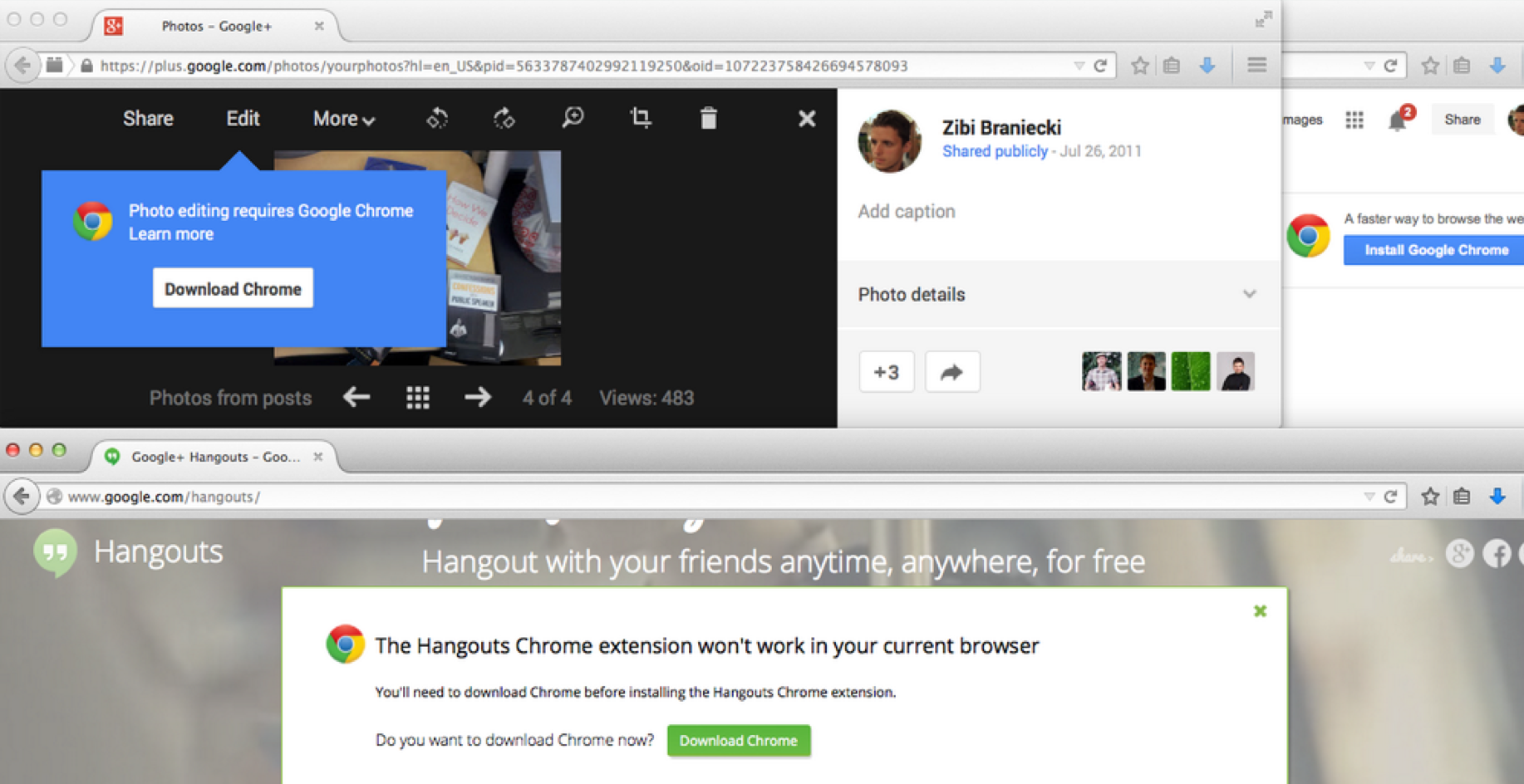Select the Photos – Google+ tab
The image size is (1524, 784).
tap(216, 26)
